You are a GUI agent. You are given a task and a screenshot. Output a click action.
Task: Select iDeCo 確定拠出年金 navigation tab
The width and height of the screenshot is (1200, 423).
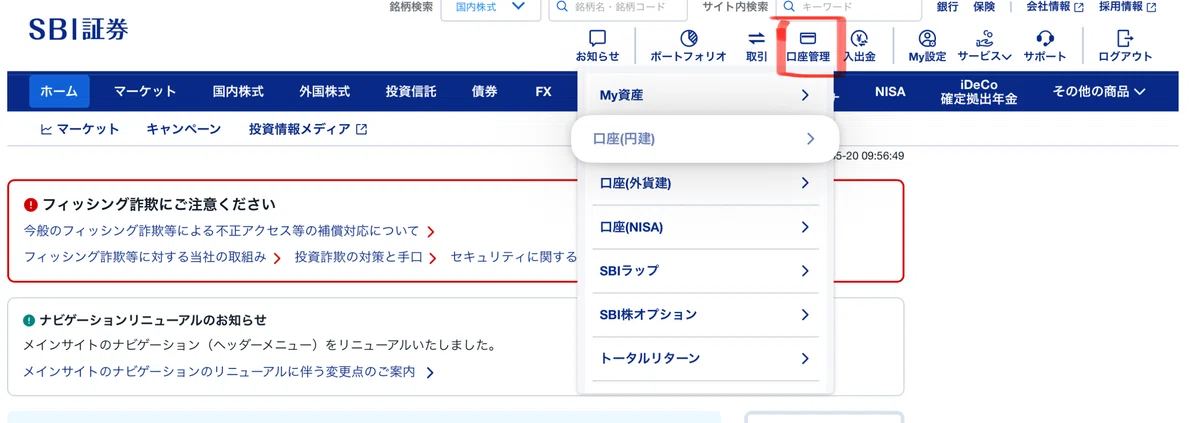pos(978,91)
